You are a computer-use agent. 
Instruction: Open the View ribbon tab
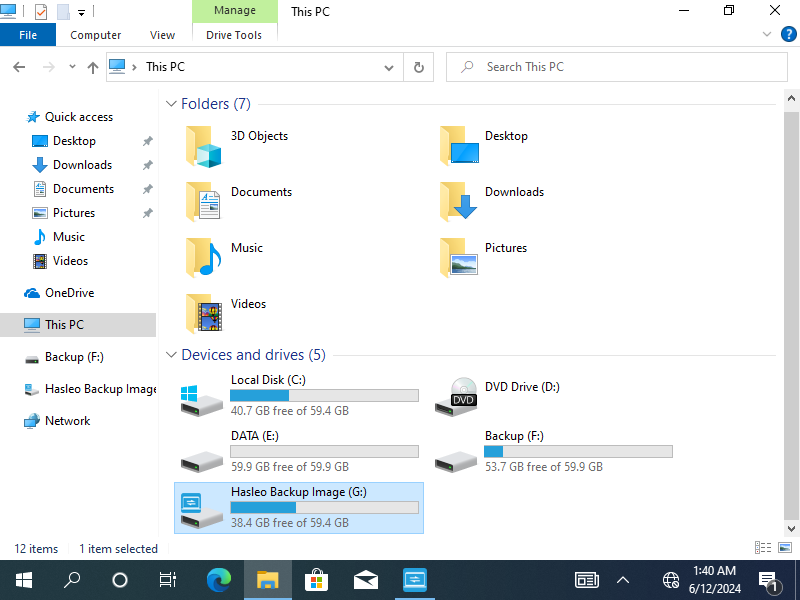tap(162, 35)
